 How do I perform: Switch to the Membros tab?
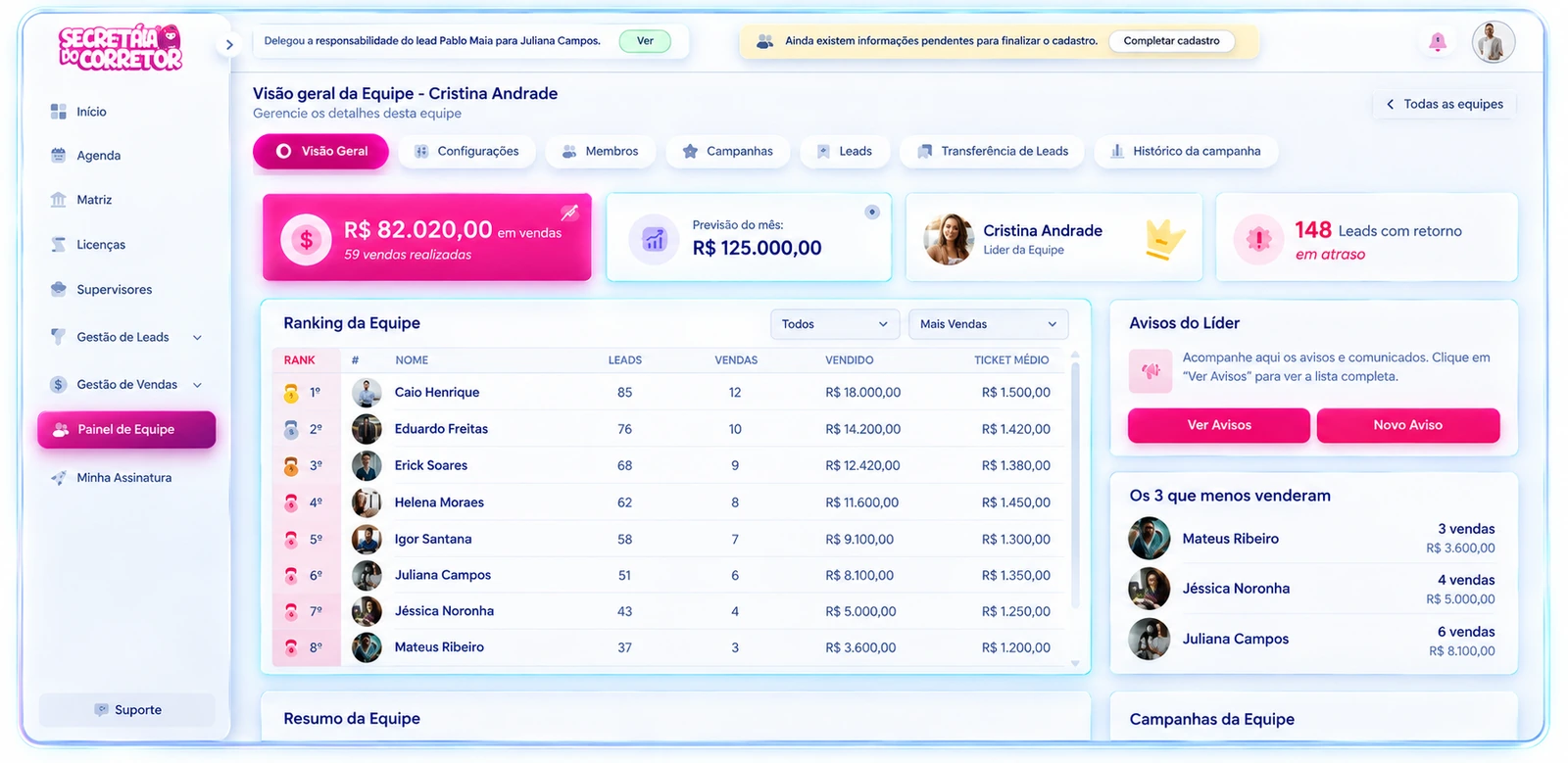tap(600, 152)
